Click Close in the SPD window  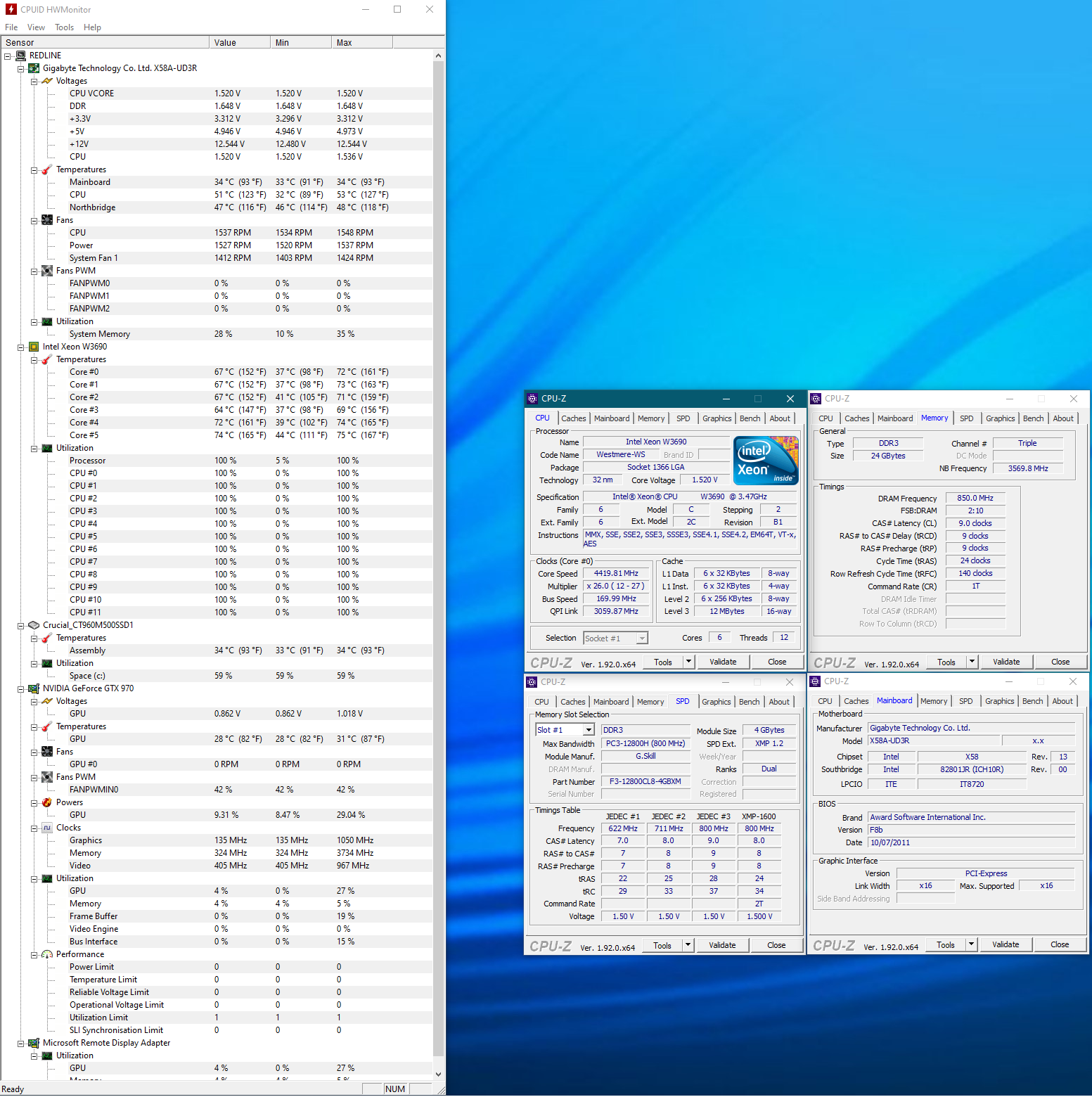[x=776, y=945]
